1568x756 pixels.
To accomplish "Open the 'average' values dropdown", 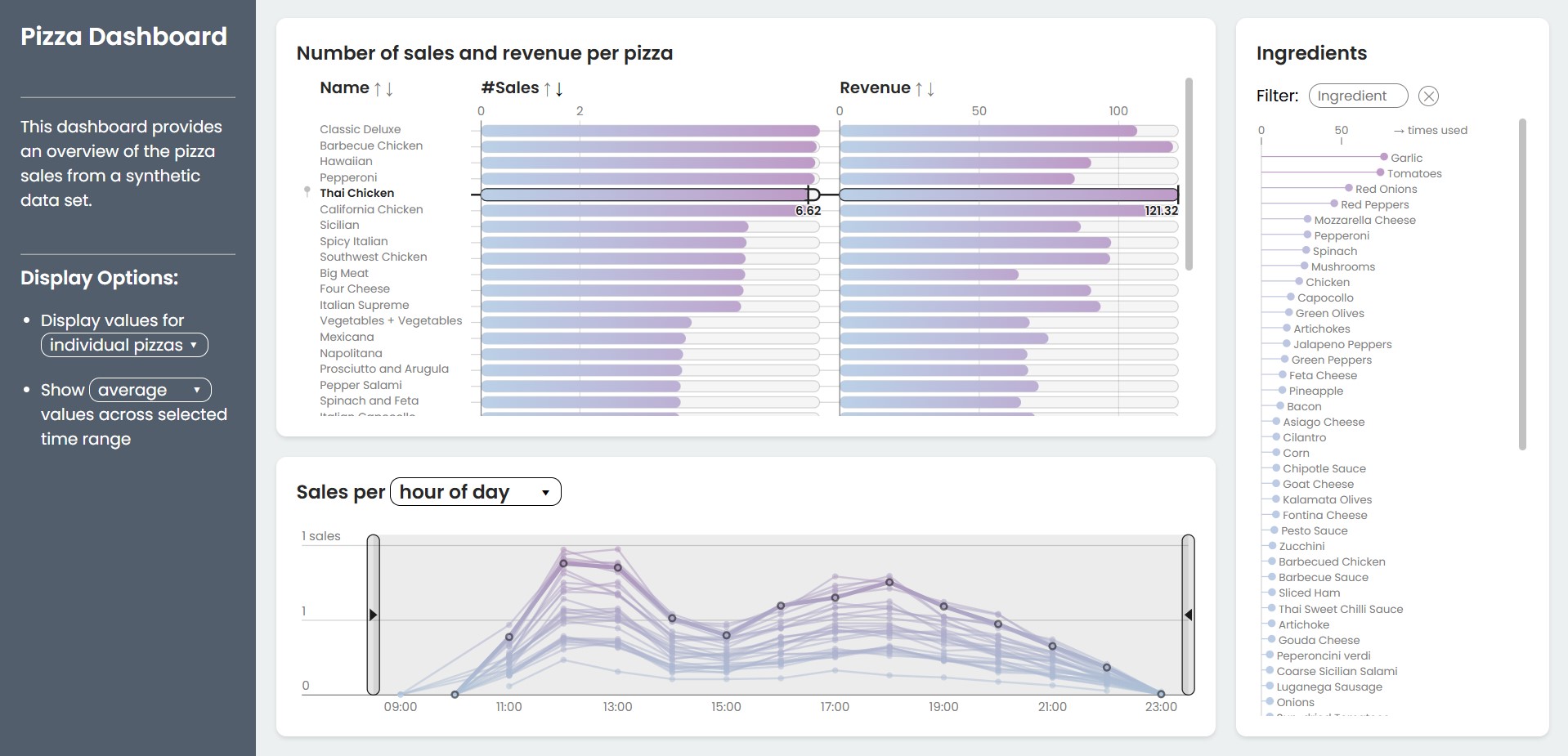I will (150, 390).
